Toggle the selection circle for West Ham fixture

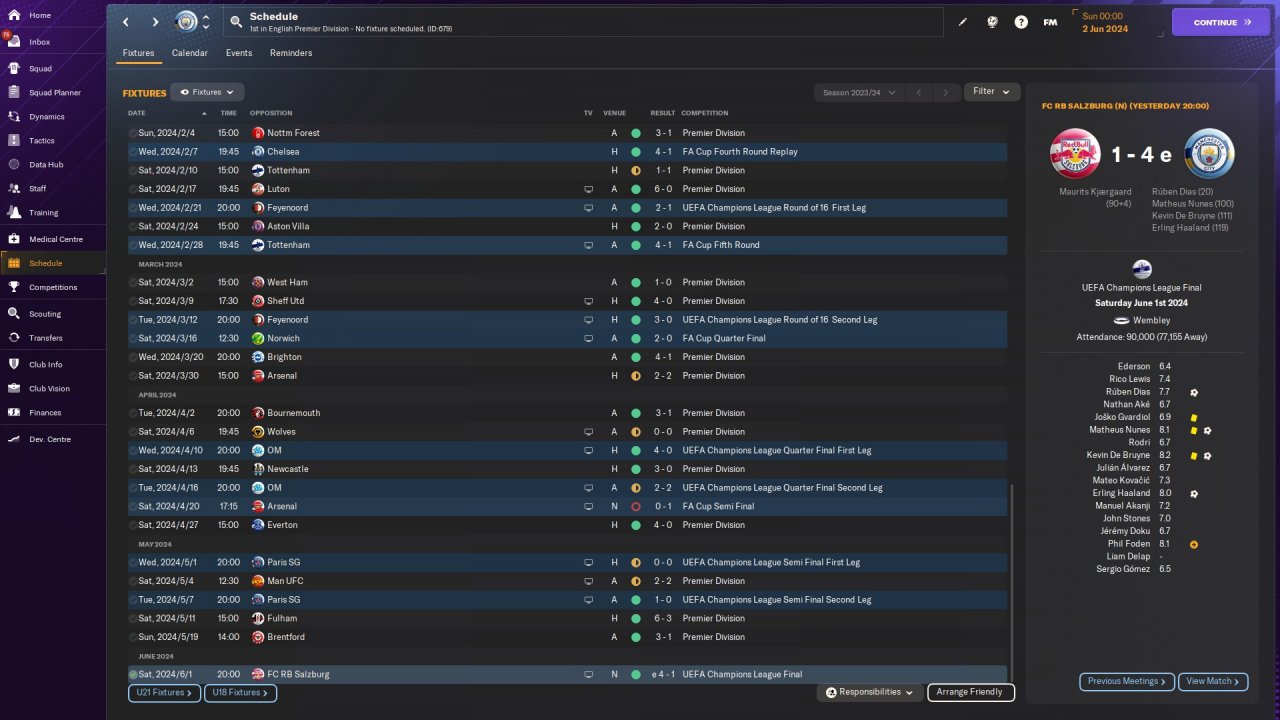[133, 283]
